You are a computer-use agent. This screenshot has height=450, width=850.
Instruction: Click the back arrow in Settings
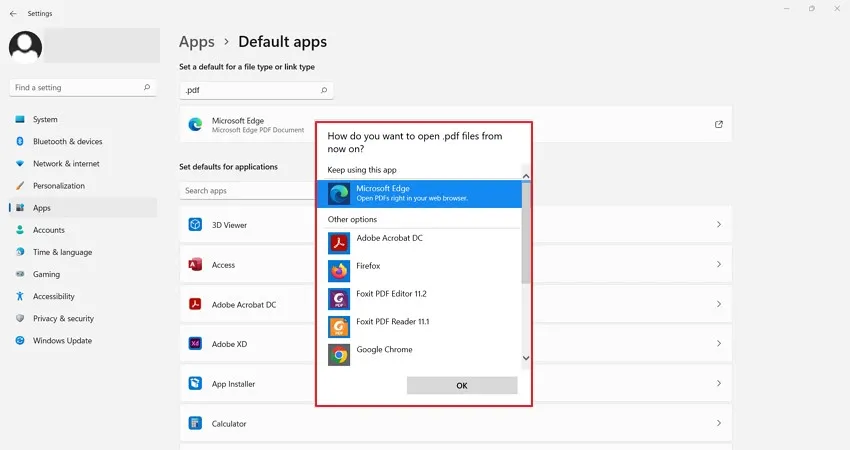coord(13,14)
